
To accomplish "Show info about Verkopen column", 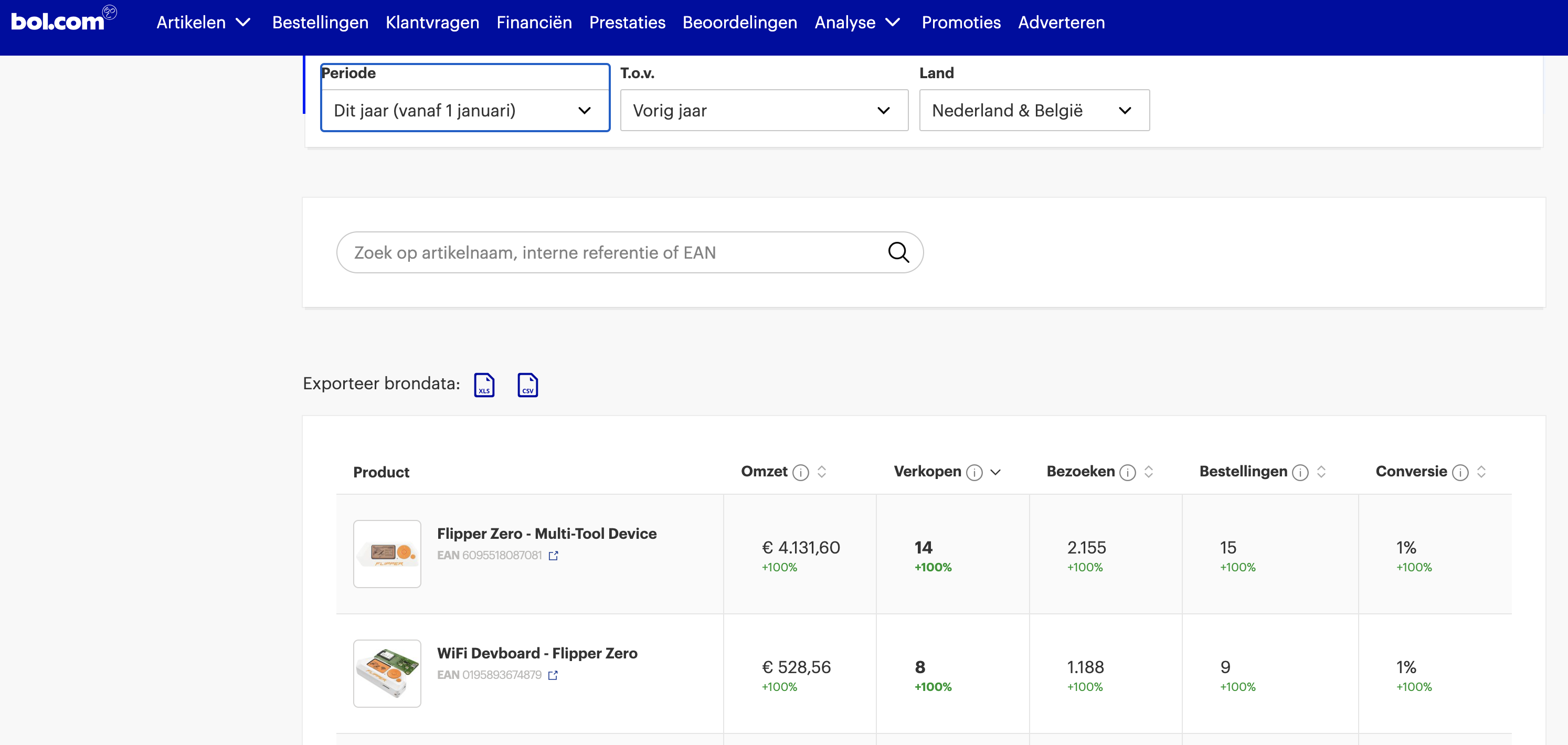I will 974,472.
